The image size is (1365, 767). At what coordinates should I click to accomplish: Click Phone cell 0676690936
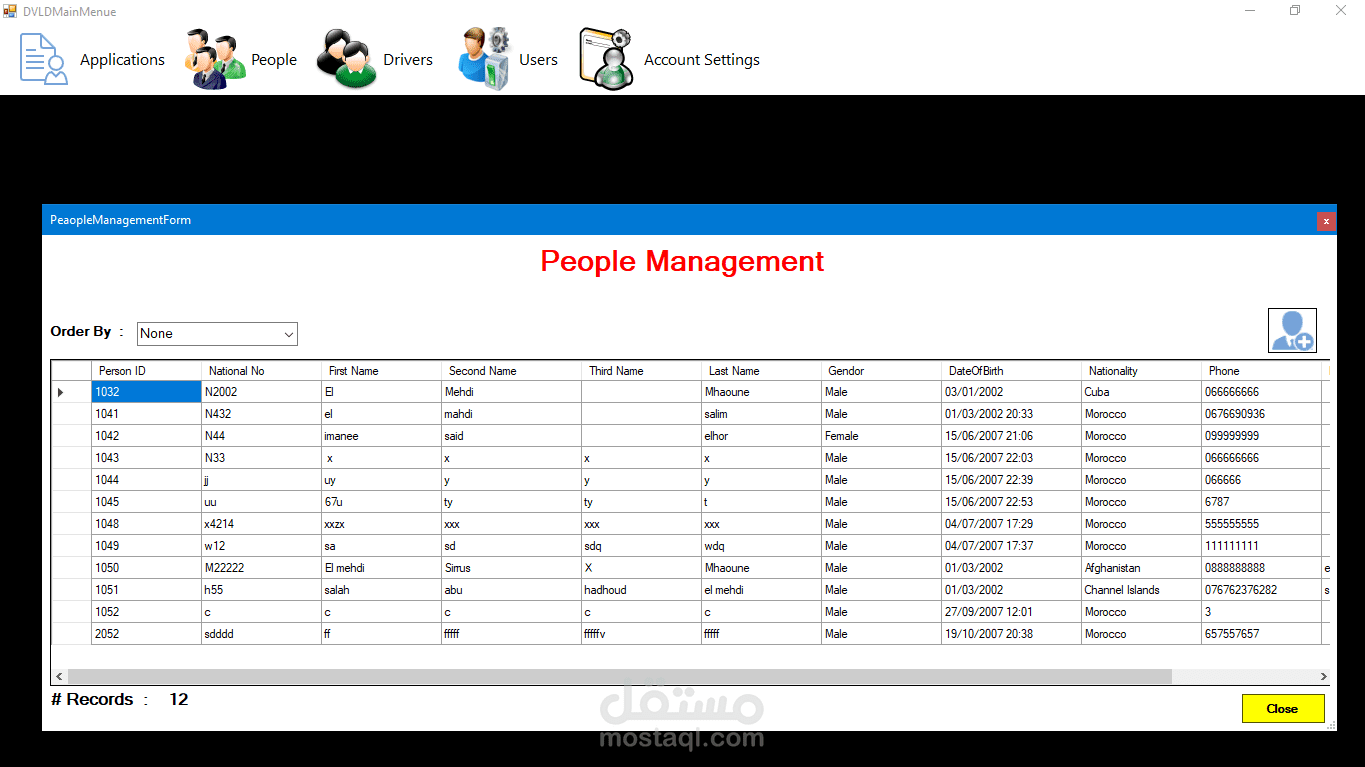coord(1261,414)
